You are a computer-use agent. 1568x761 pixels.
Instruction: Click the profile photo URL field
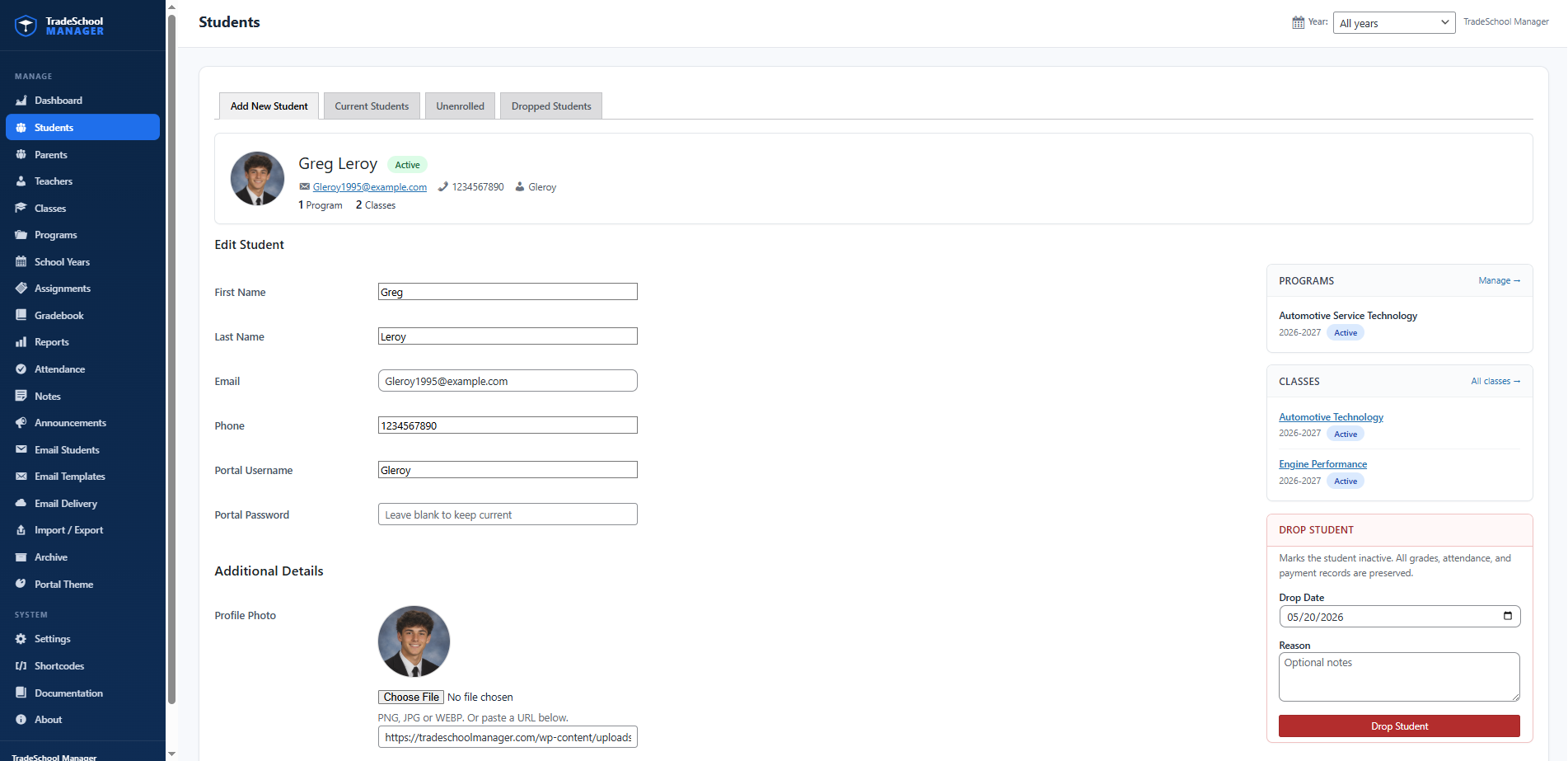click(508, 737)
